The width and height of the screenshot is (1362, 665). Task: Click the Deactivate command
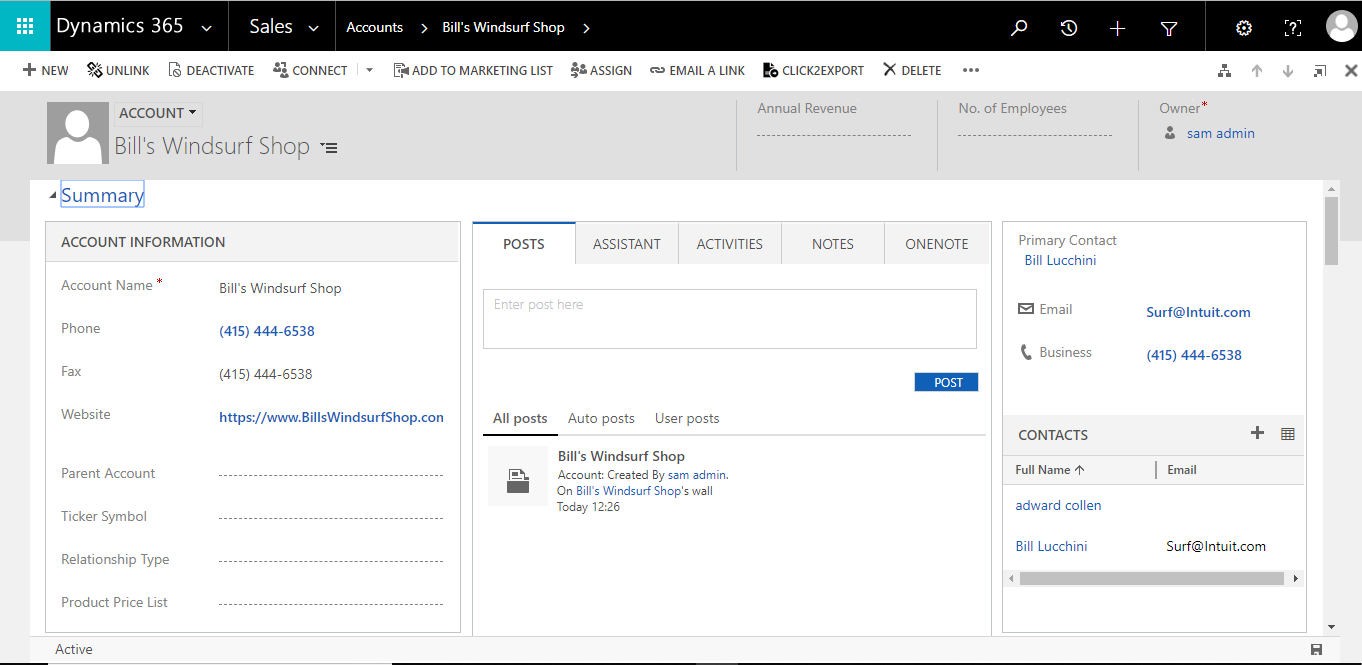pos(211,70)
